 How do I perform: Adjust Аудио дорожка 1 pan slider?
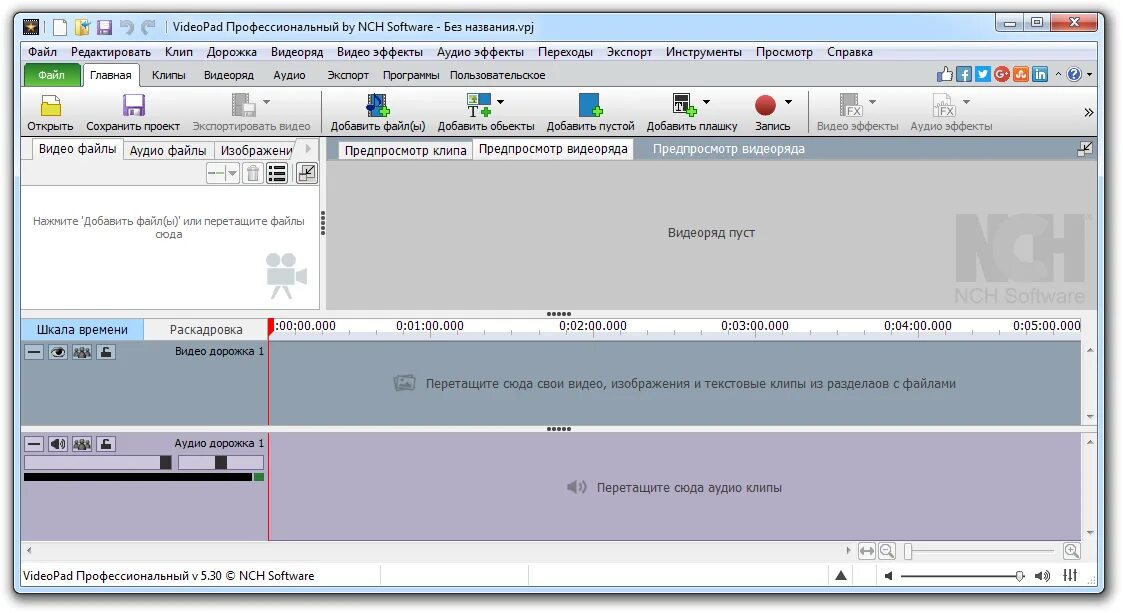point(221,463)
